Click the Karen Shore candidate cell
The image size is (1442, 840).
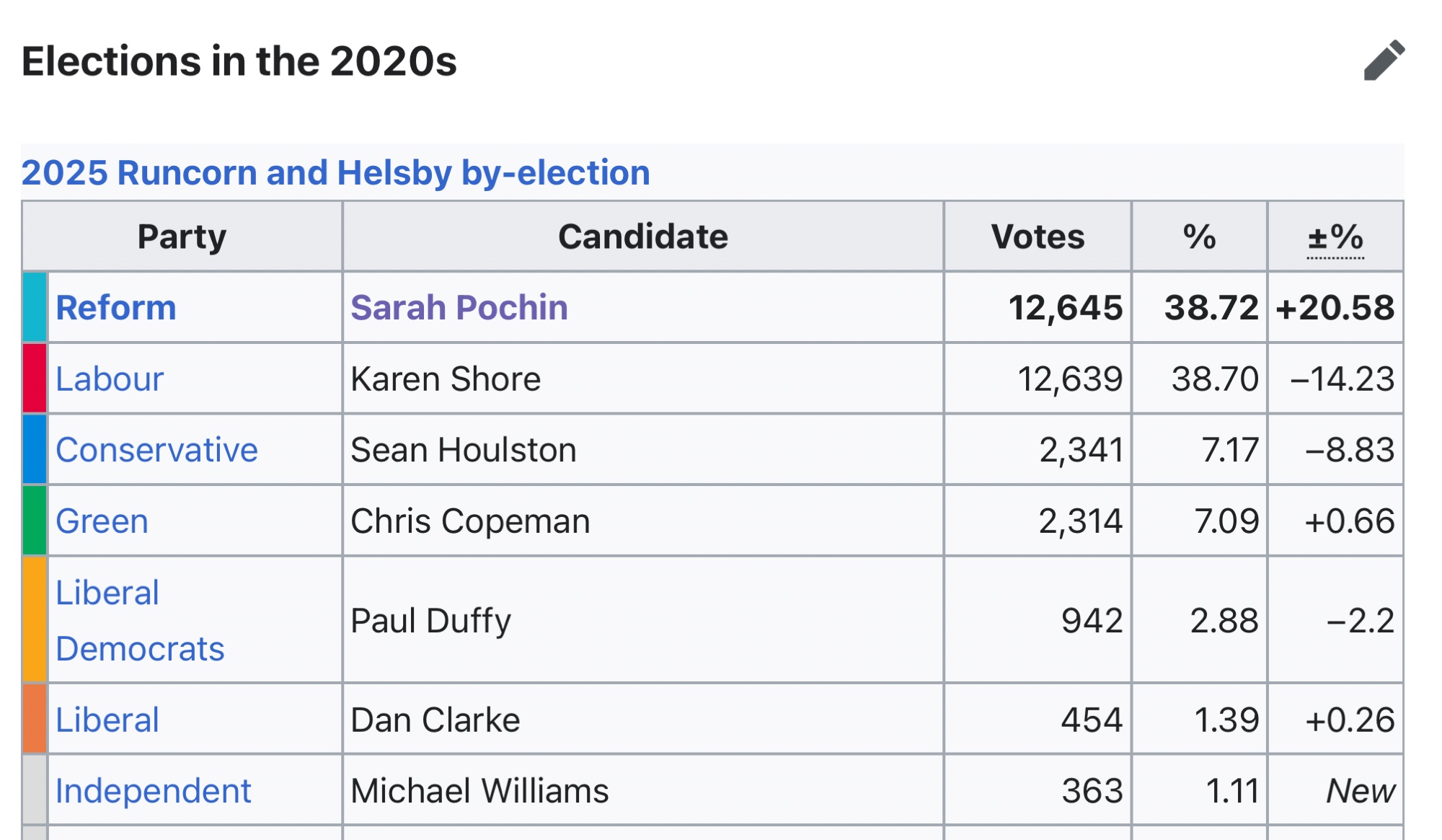click(x=446, y=379)
